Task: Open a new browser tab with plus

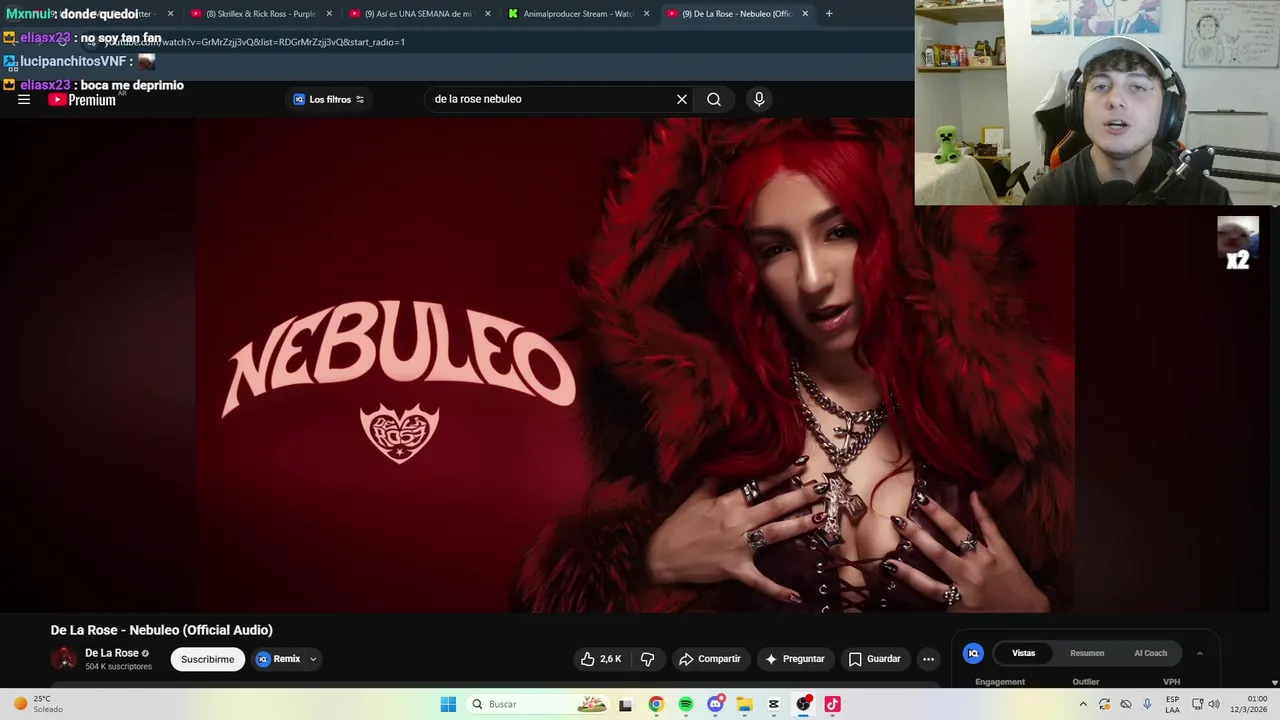Action: tap(829, 14)
